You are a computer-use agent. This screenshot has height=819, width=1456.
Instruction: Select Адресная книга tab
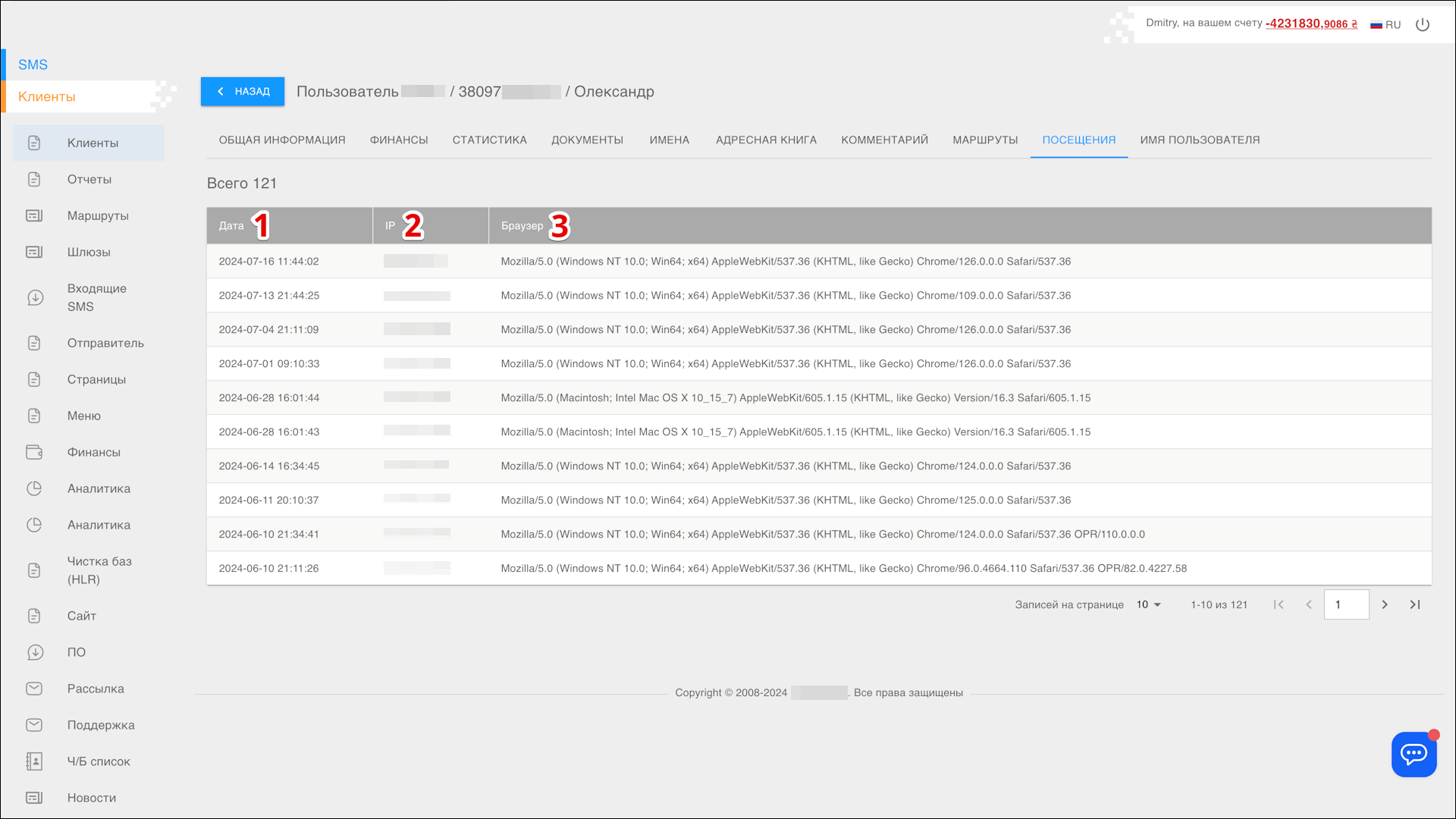point(766,140)
